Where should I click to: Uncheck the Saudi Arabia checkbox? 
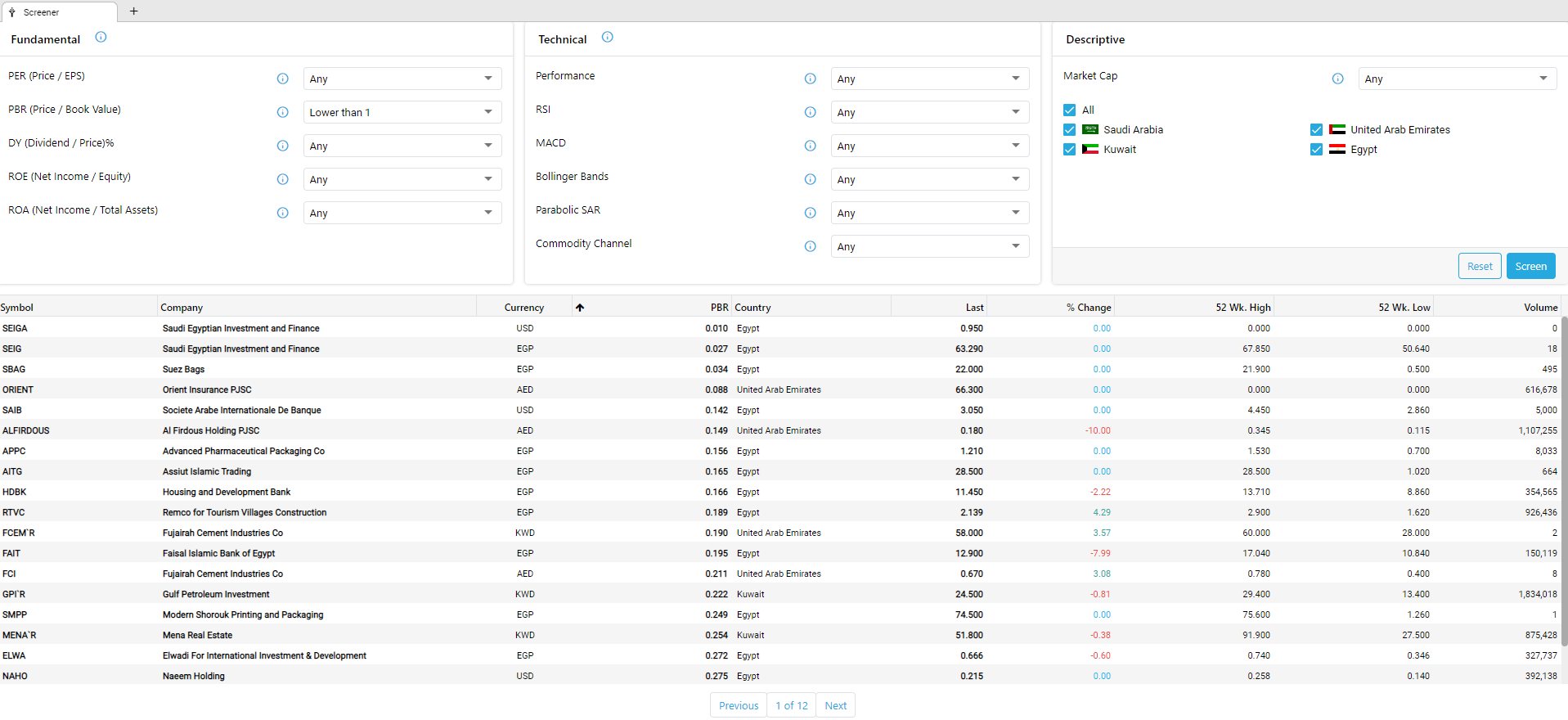click(x=1069, y=129)
